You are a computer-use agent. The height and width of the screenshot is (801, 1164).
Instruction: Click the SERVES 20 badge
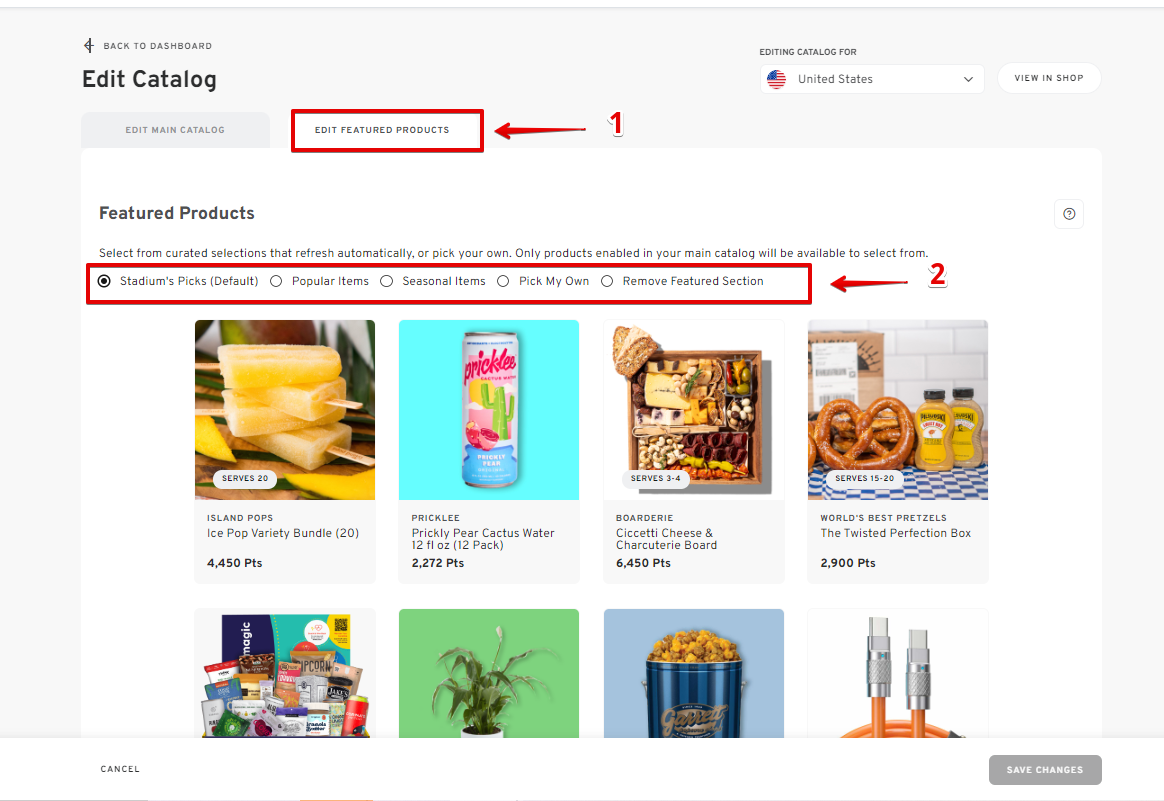[245, 479]
